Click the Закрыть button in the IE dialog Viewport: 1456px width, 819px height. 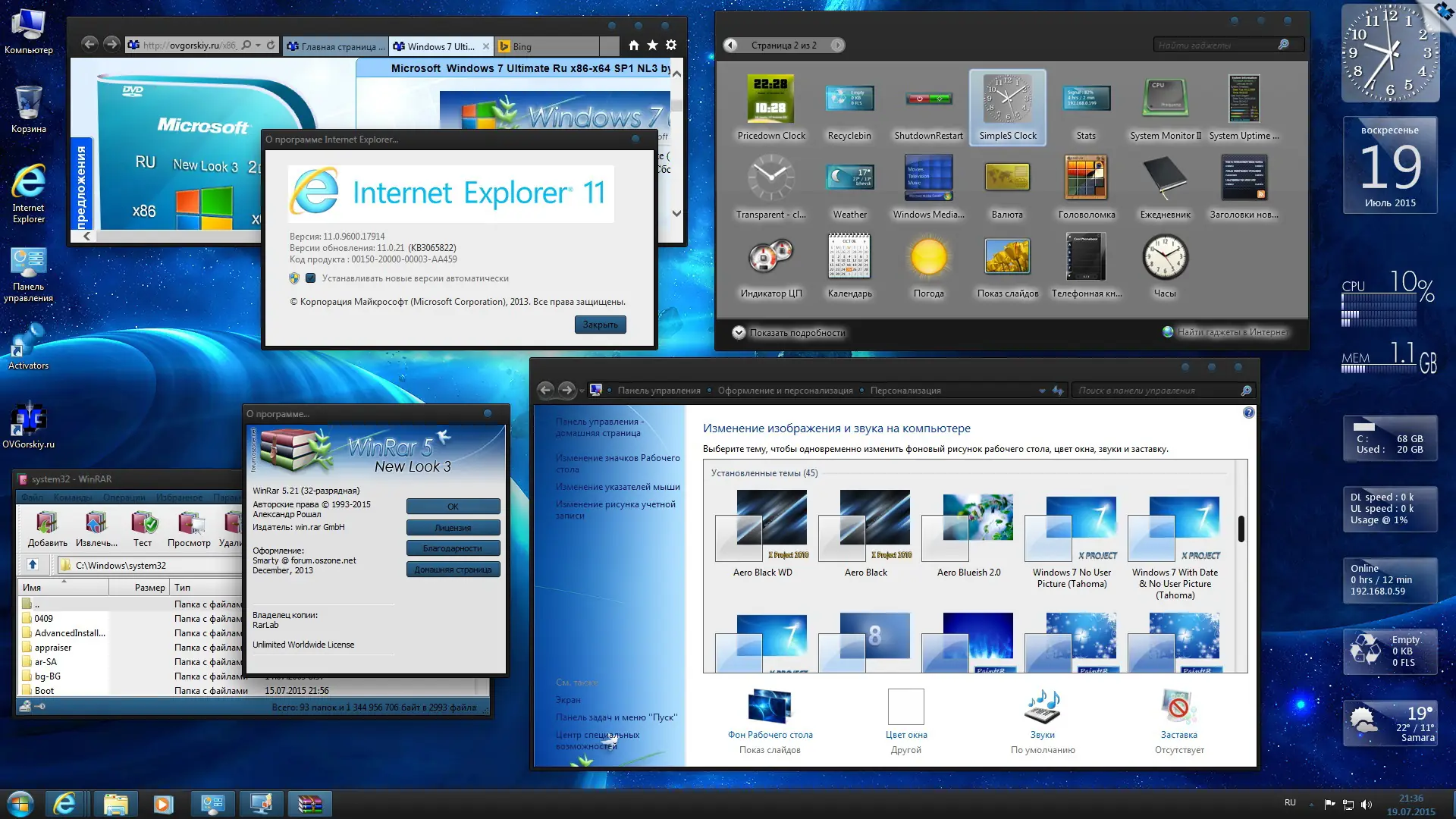(x=600, y=325)
